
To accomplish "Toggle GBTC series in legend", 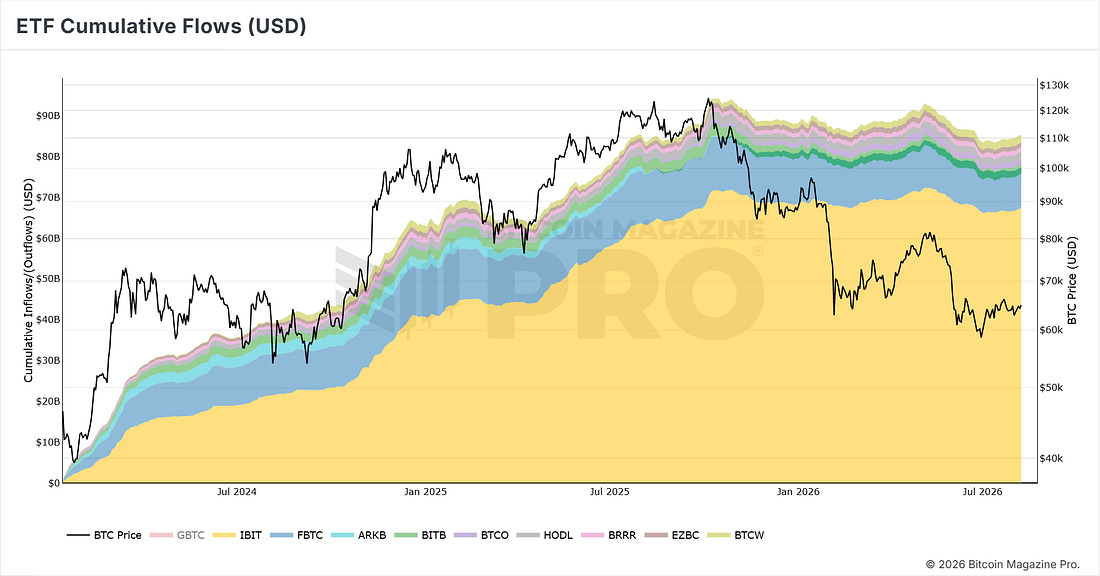I will (177, 535).
